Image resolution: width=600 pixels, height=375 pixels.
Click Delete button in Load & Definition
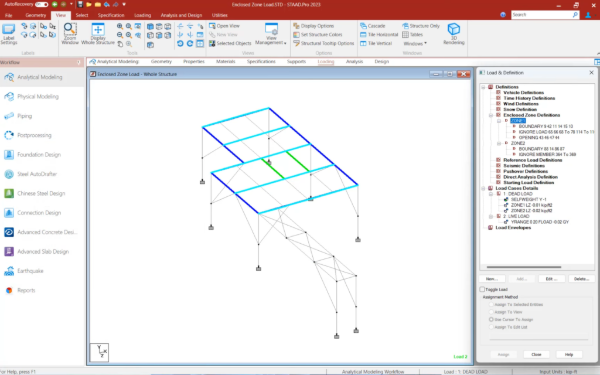coord(581,279)
